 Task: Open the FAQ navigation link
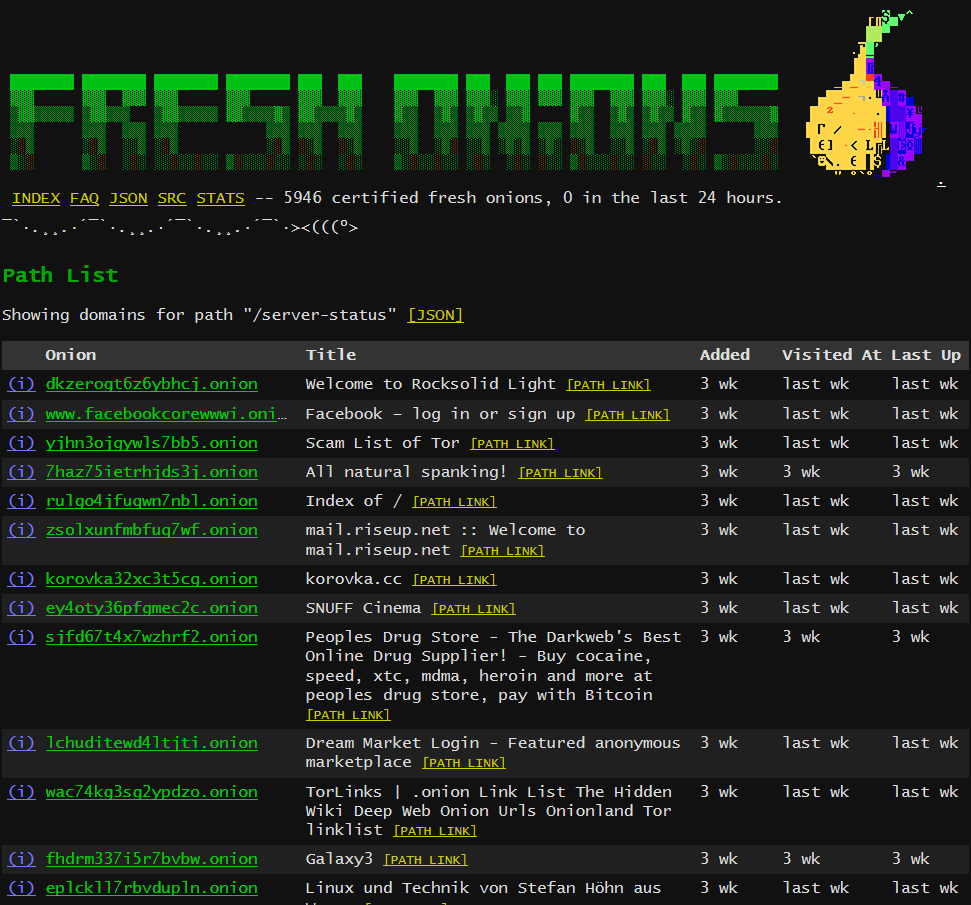[x=84, y=198]
